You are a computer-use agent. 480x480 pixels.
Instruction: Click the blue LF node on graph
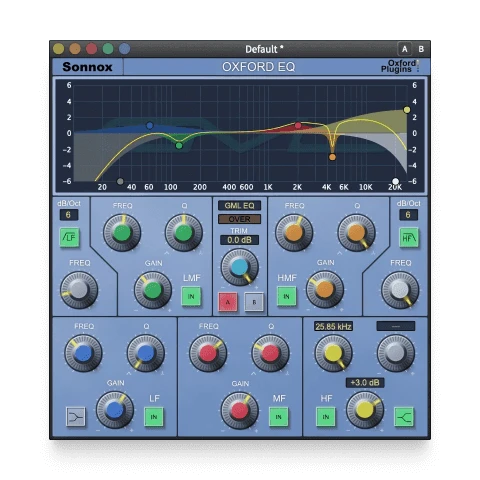(150, 126)
